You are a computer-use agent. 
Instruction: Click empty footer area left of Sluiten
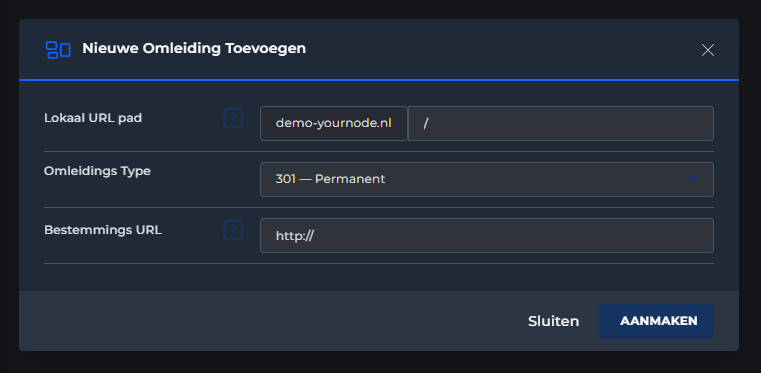[x=272, y=321]
